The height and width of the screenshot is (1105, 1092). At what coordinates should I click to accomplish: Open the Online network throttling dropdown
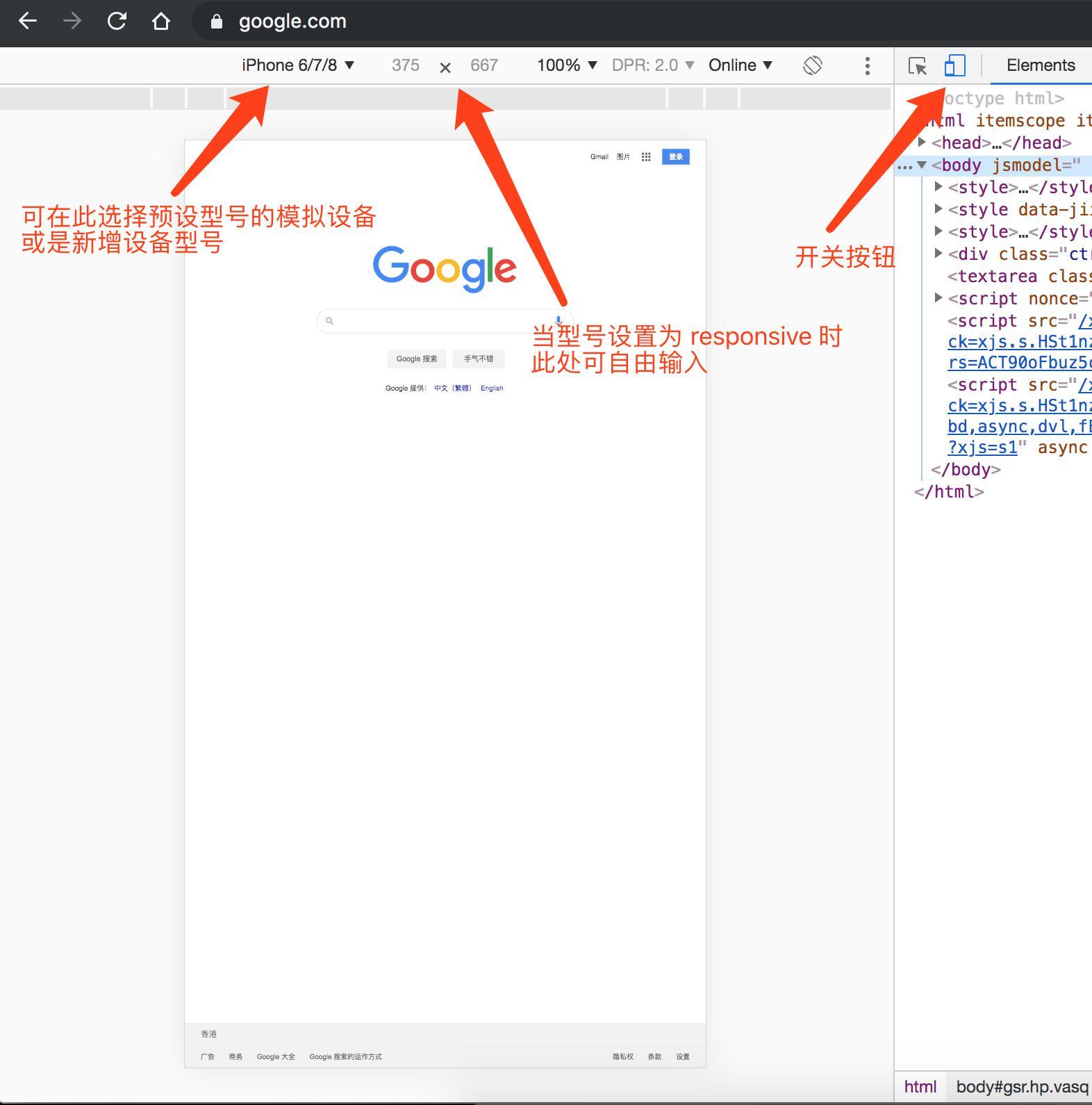point(741,65)
